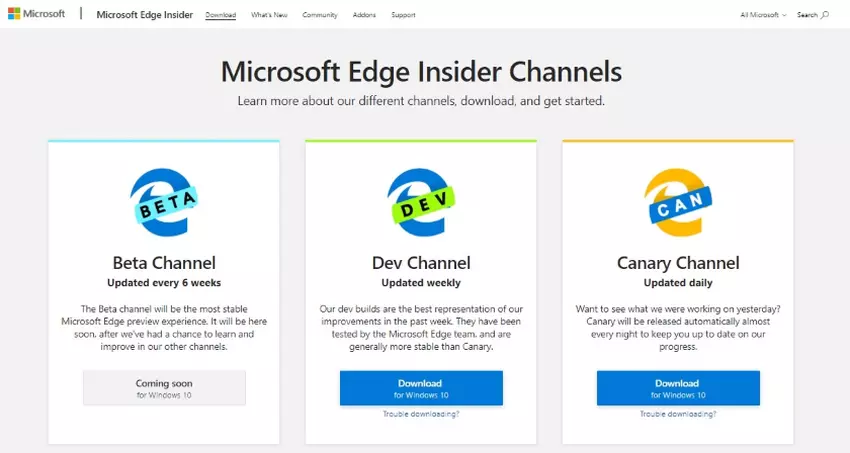Download the Canary Channel build
Image resolution: width=850 pixels, height=453 pixels.
tap(677, 388)
